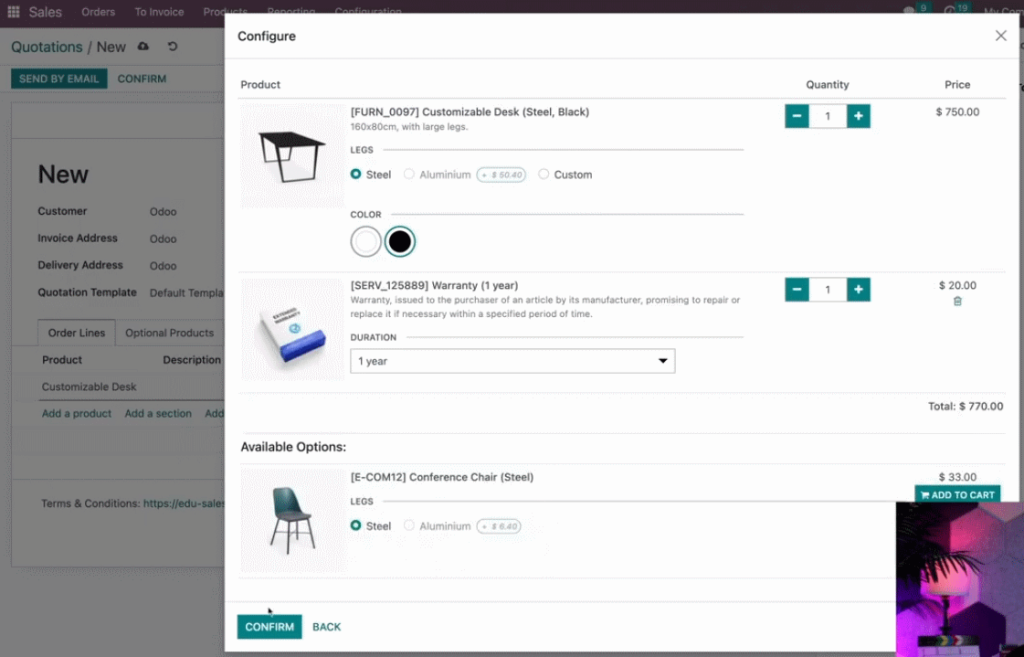This screenshot has height=657, width=1024.
Task: Increase Warranty quantity with plus button
Action: tap(858, 289)
